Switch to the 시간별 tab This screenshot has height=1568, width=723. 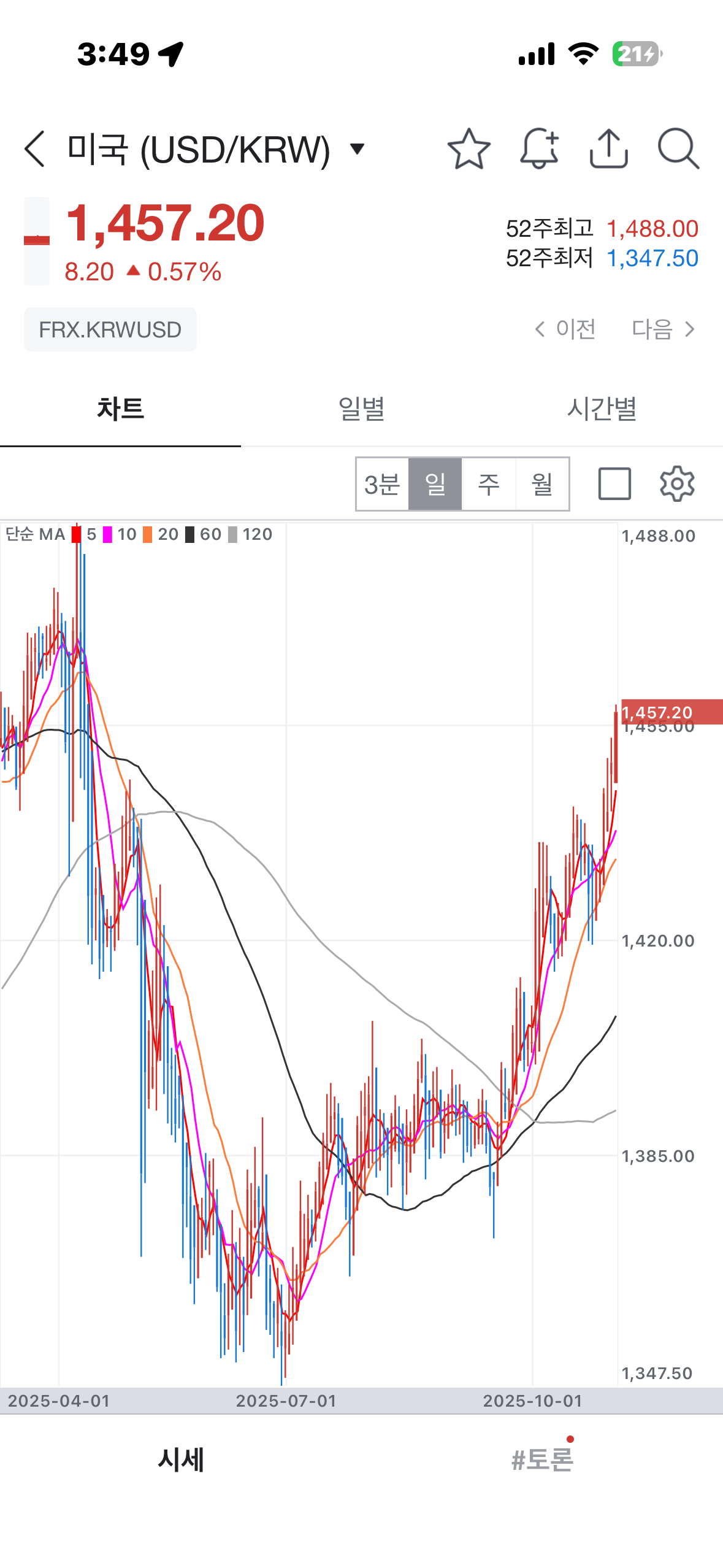602,409
